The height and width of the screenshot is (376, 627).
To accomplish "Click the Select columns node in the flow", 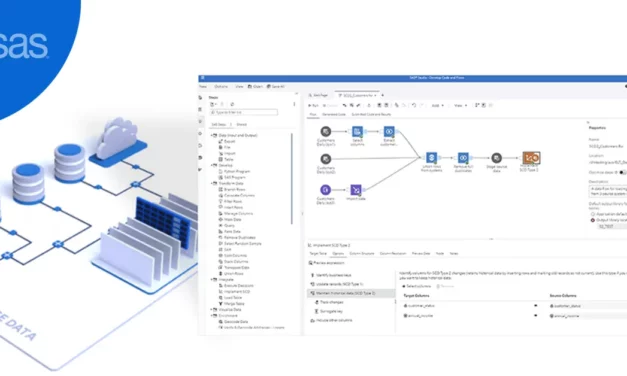I will [357, 131].
